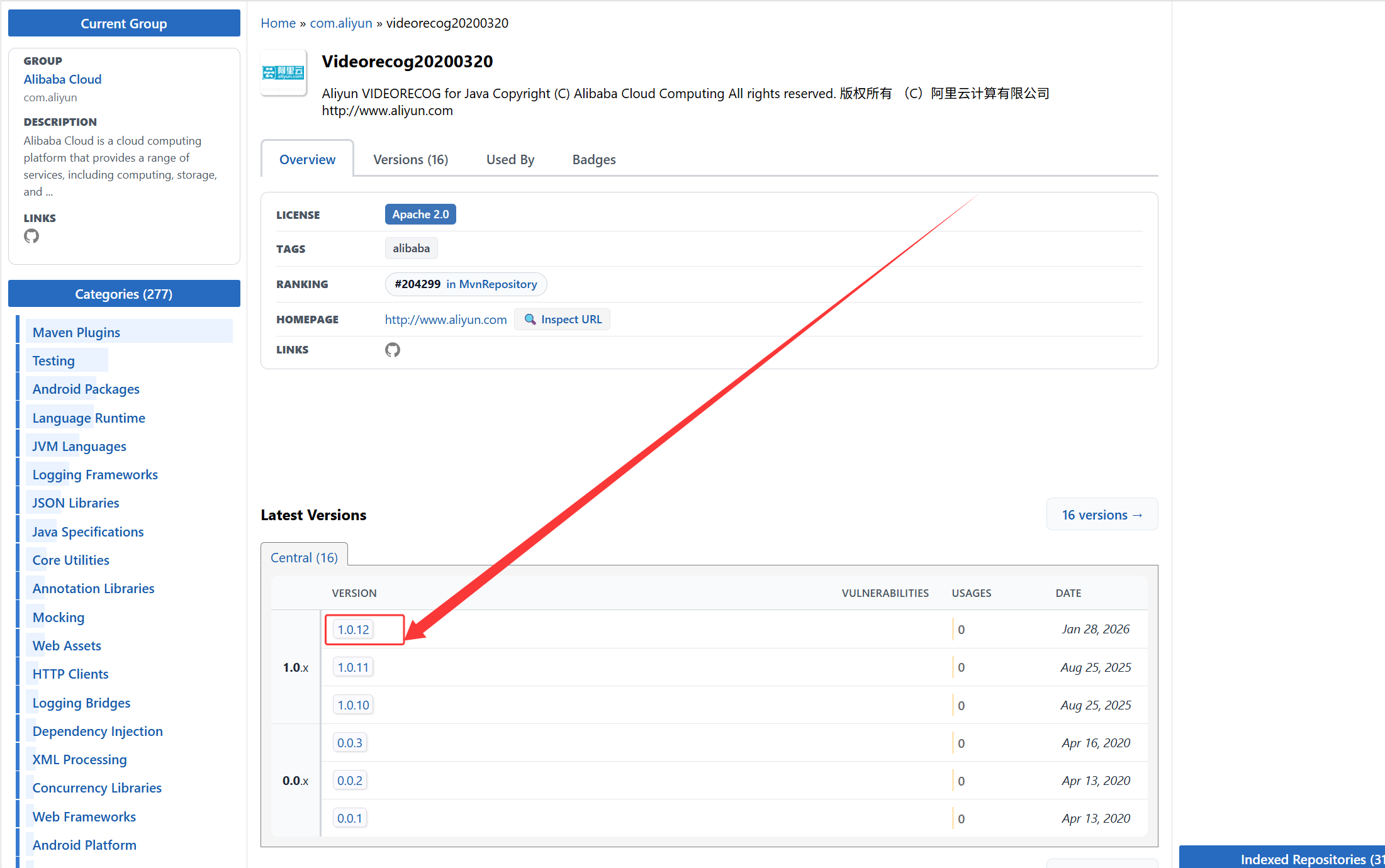Viewport: 1385px width, 868px height.
Task: Open the Web Assets category
Action: [67, 645]
